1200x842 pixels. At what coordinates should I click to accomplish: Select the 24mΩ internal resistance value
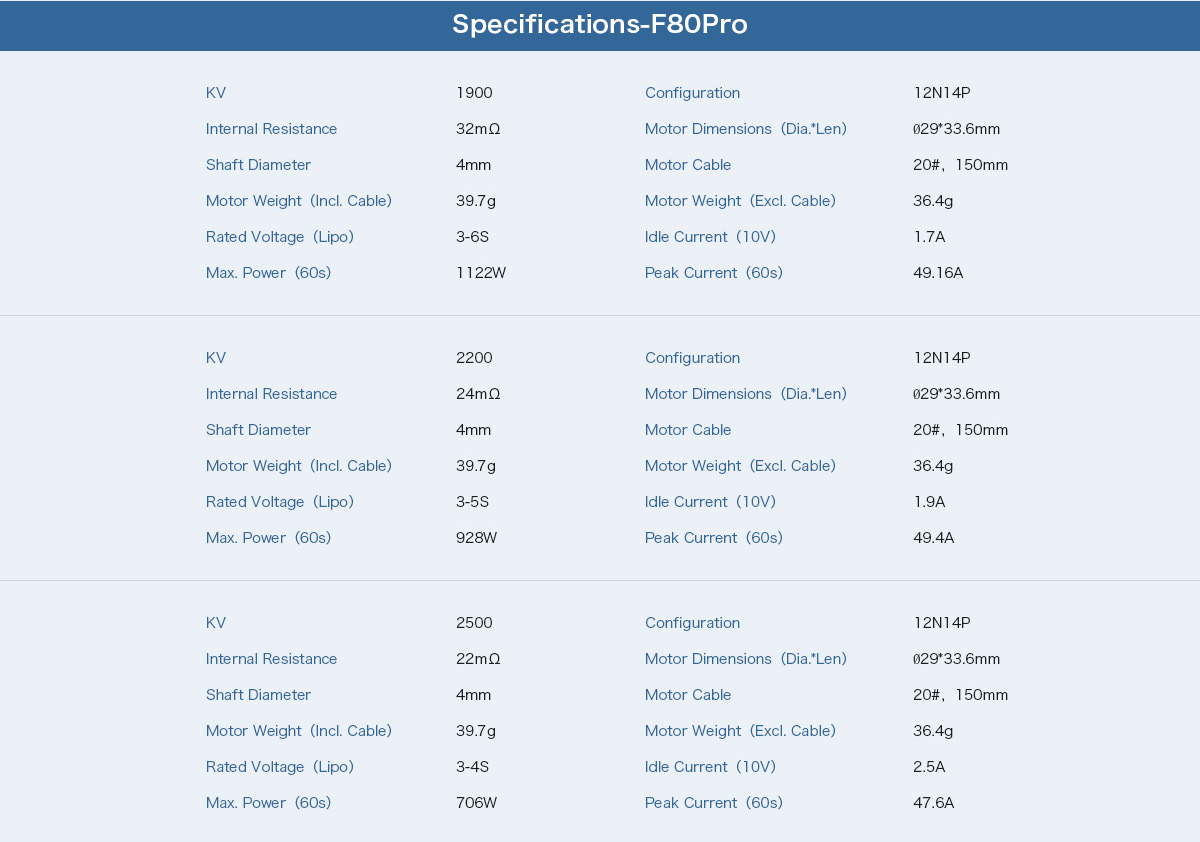(478, 394)
